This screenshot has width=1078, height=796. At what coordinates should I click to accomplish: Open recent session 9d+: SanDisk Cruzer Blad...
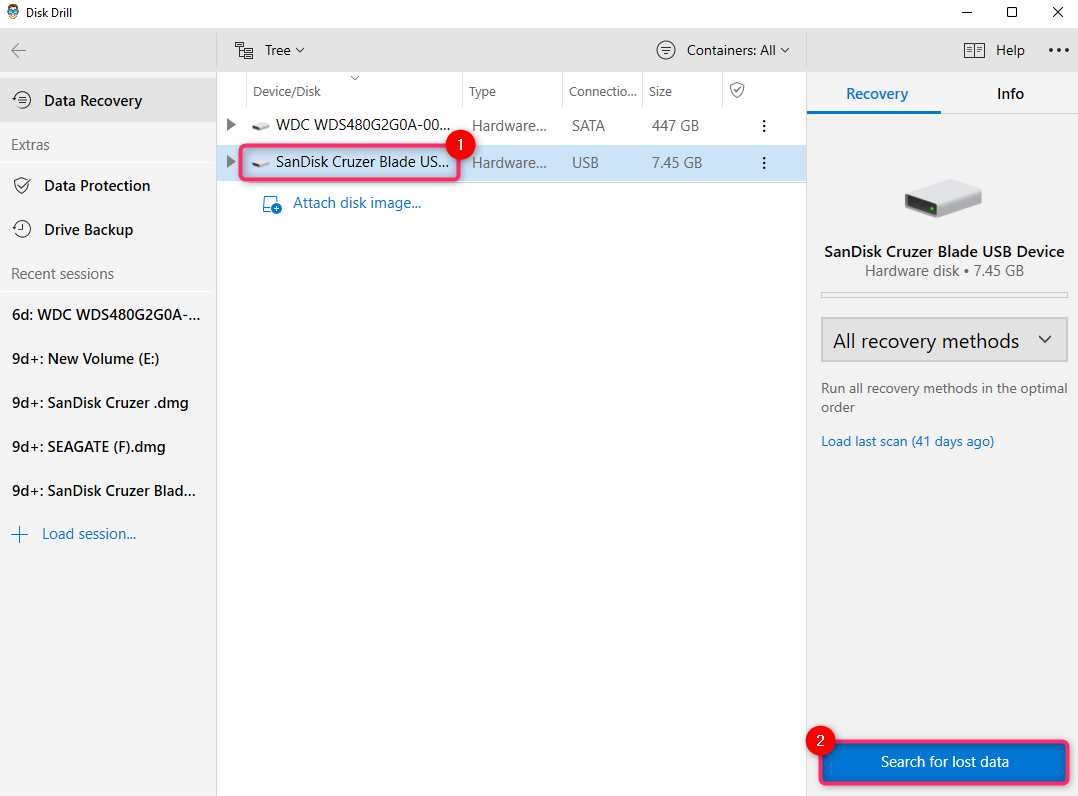(104, 491)
